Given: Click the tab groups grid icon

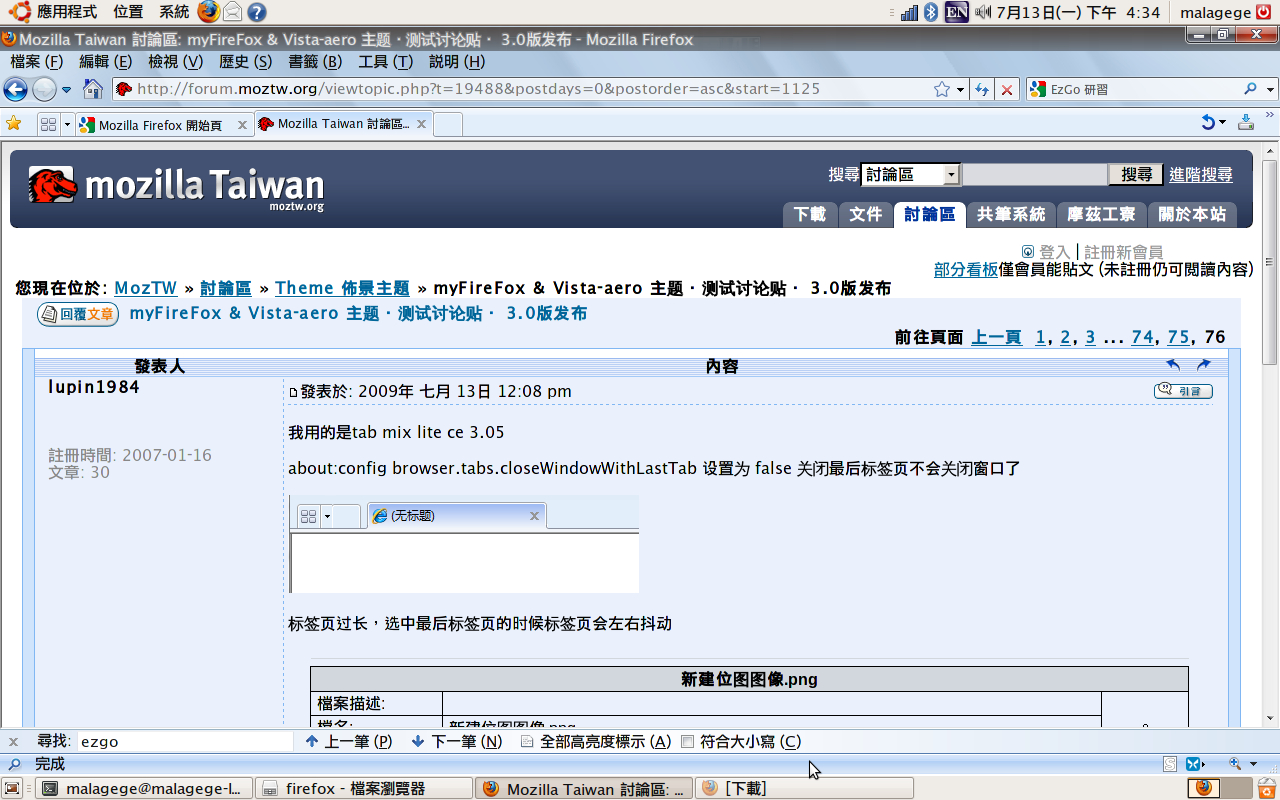Looking at the screenshot, I should [48, 124].
